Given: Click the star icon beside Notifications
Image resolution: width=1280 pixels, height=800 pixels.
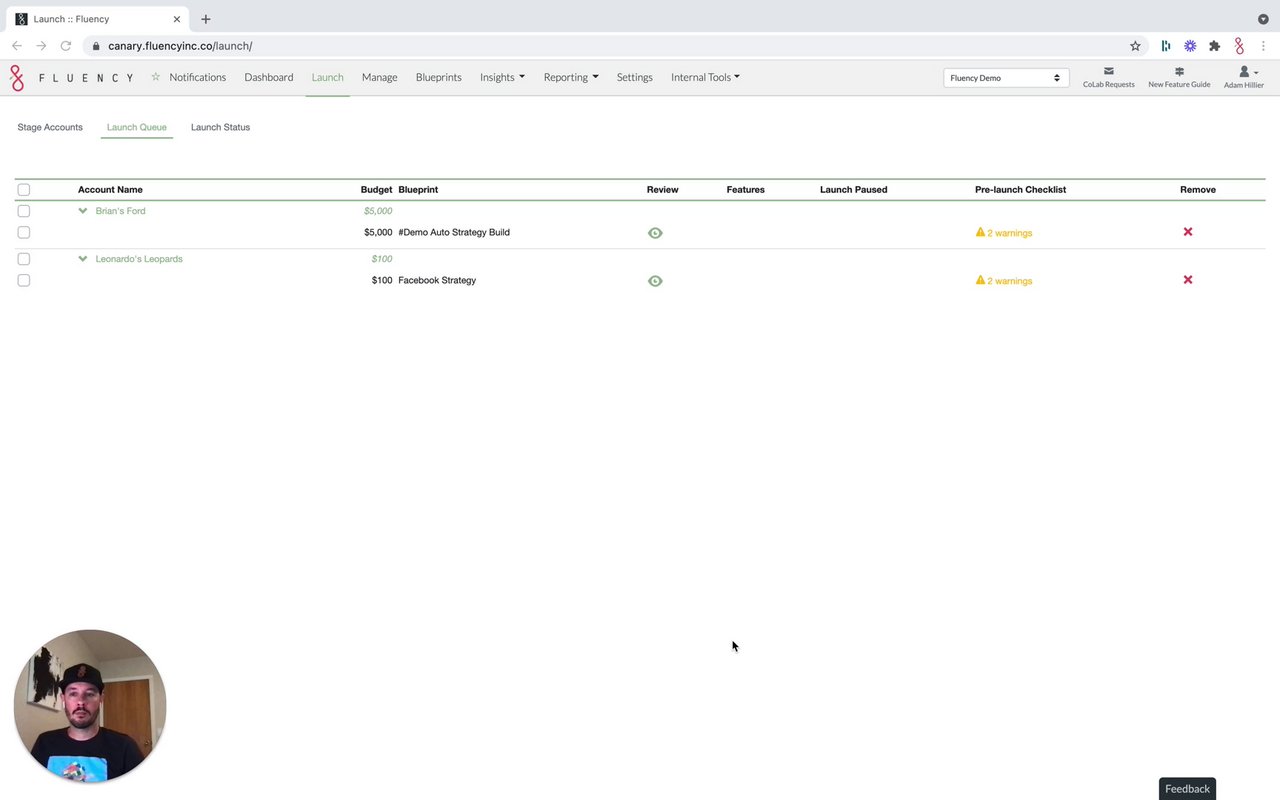Looking at the screenshot, I should tap(155, 77).
